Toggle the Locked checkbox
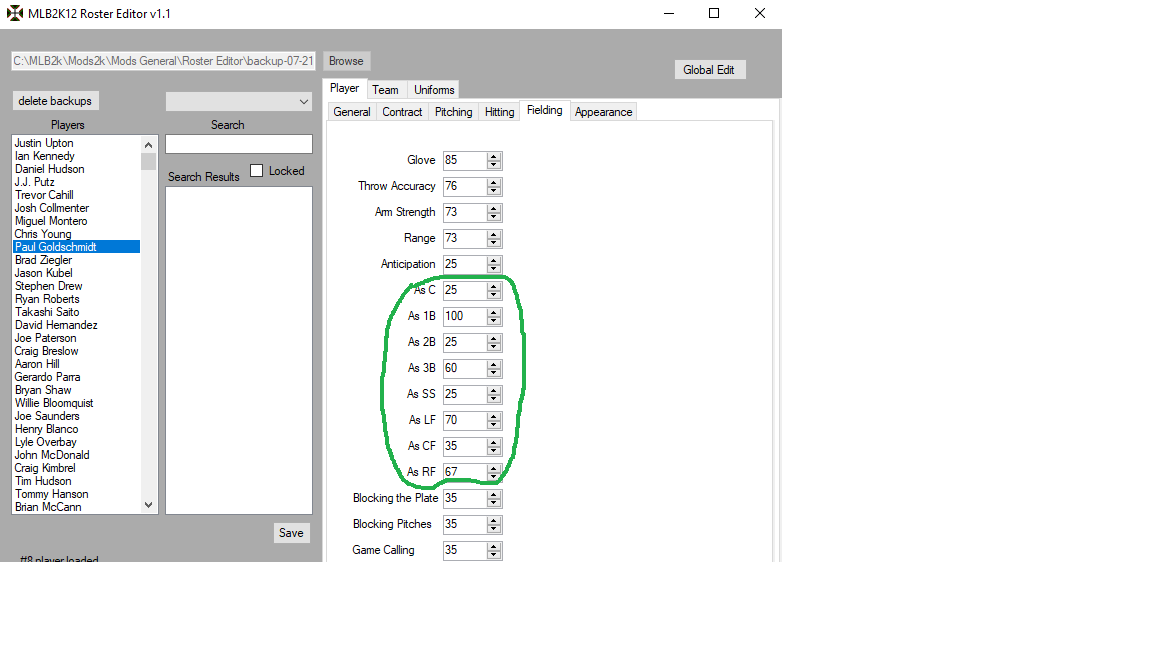Viewport: 1152px width, 648px height. click(x=256, y=170)
